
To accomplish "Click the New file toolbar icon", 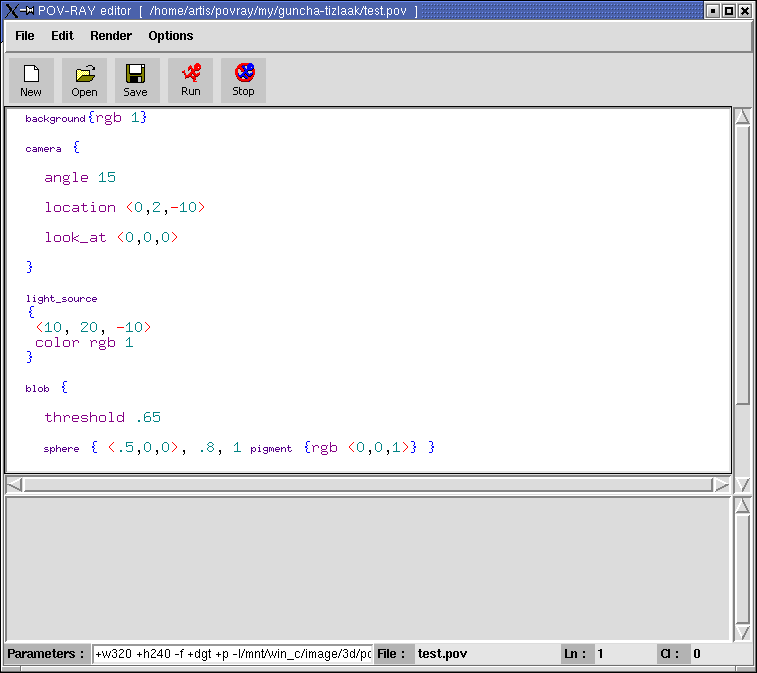I will tap(31, 79).
